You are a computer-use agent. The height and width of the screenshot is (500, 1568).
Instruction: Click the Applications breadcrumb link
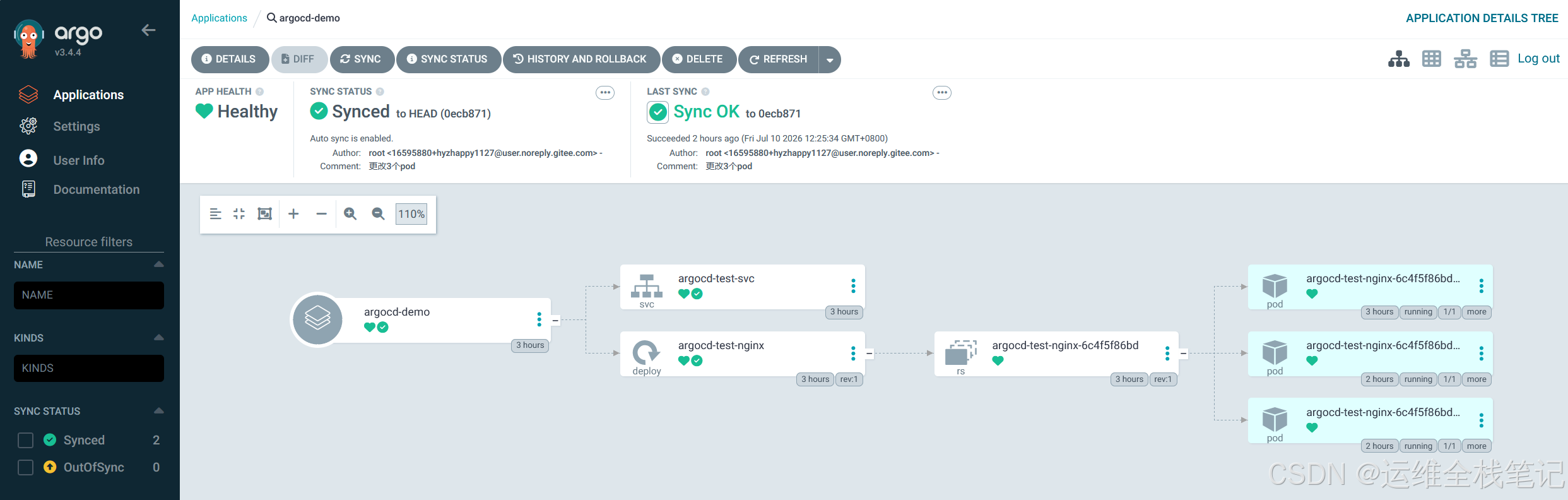coord(219,18)
